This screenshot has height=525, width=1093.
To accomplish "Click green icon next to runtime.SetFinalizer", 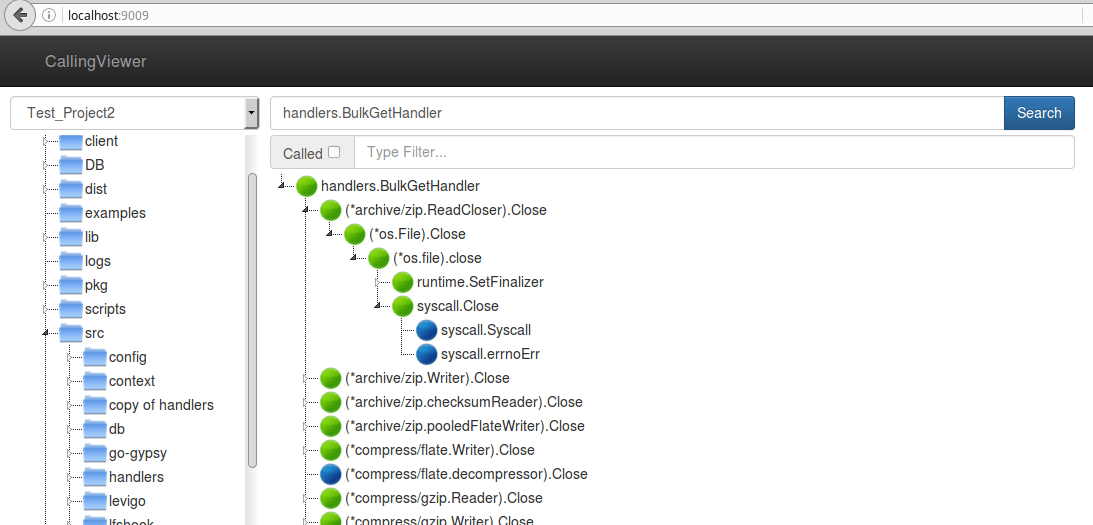I will [403, 282].
